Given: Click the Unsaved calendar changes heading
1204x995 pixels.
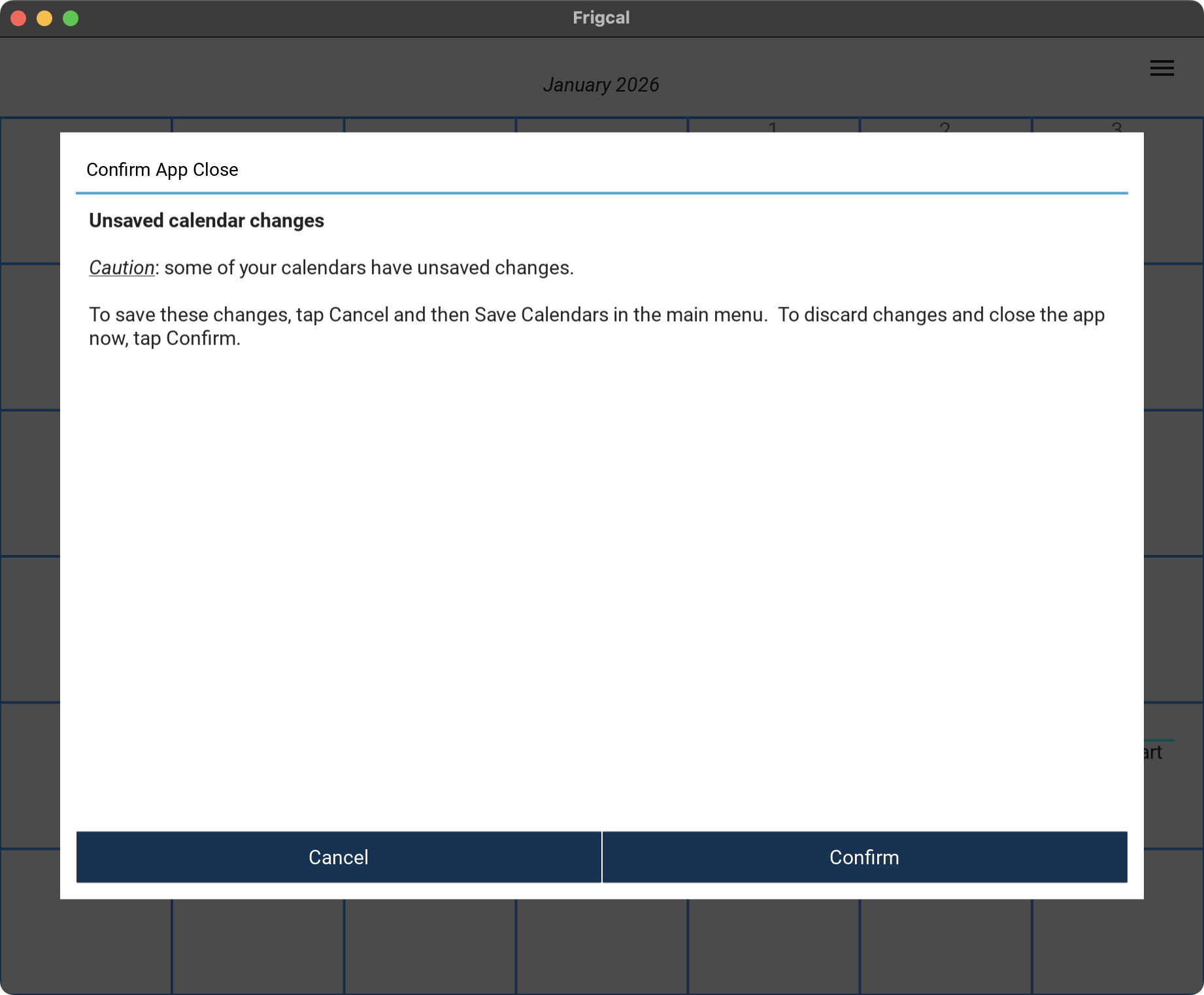Looking at the screenshot, I should pos(207,221).
